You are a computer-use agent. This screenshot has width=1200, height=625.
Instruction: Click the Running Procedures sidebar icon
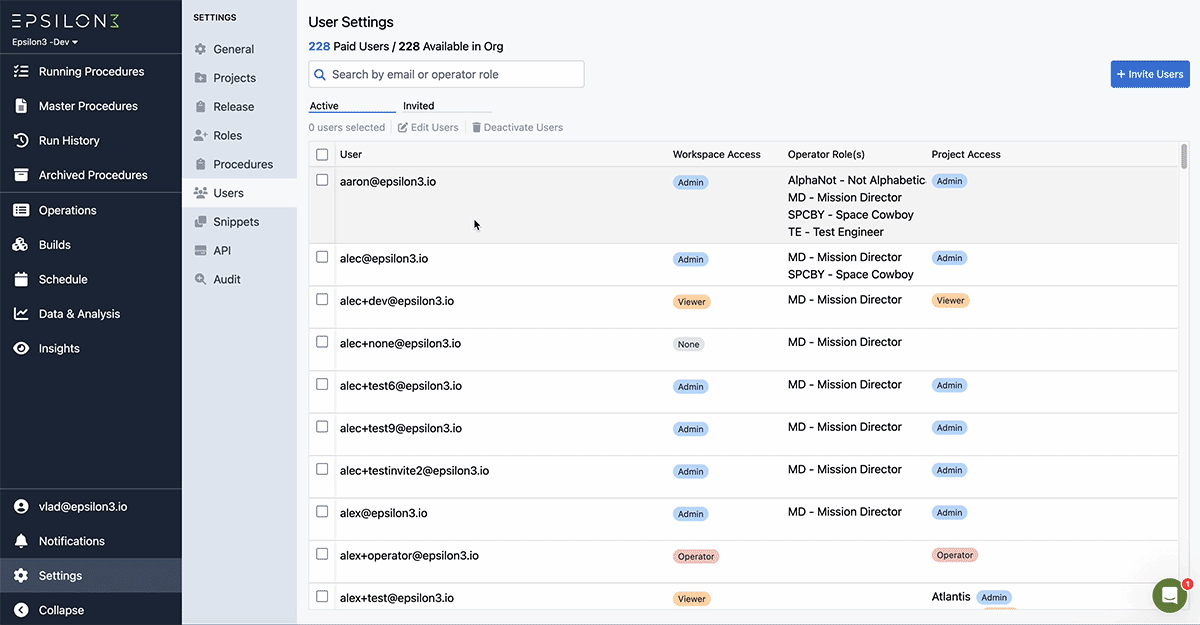point(21,72)
